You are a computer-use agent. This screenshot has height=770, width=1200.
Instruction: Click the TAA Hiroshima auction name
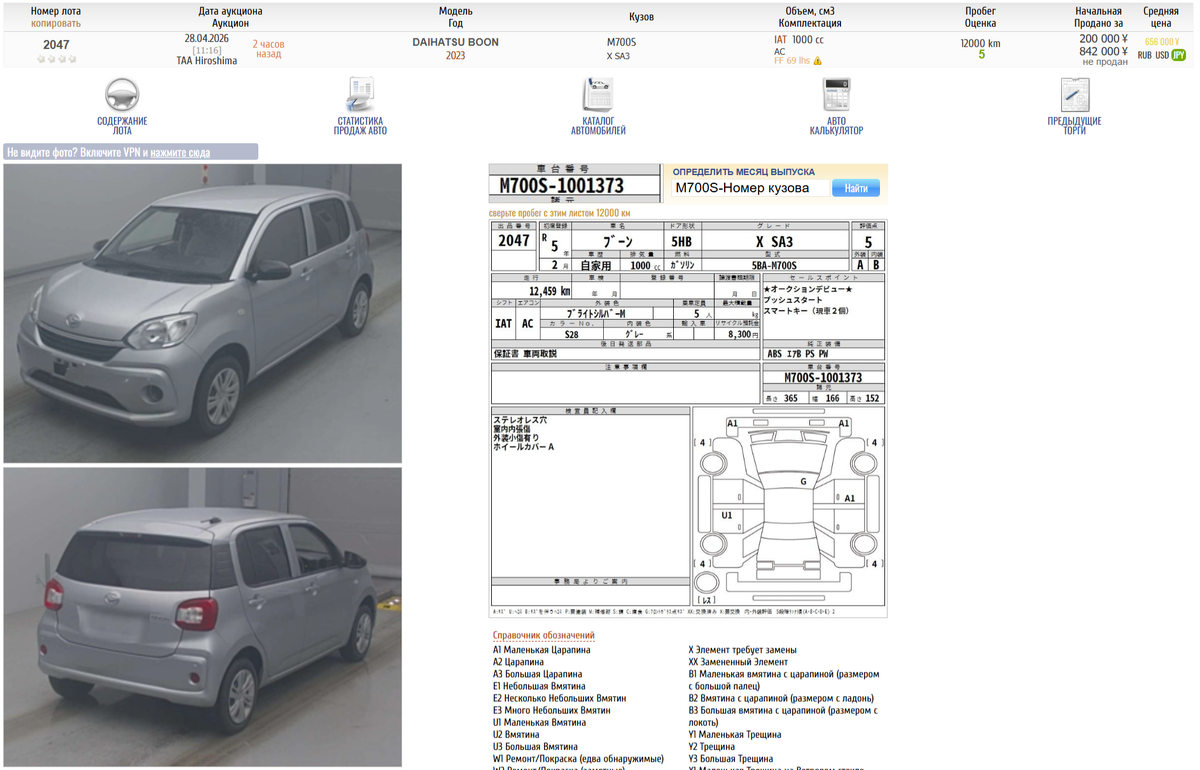[x=207, y=61]
